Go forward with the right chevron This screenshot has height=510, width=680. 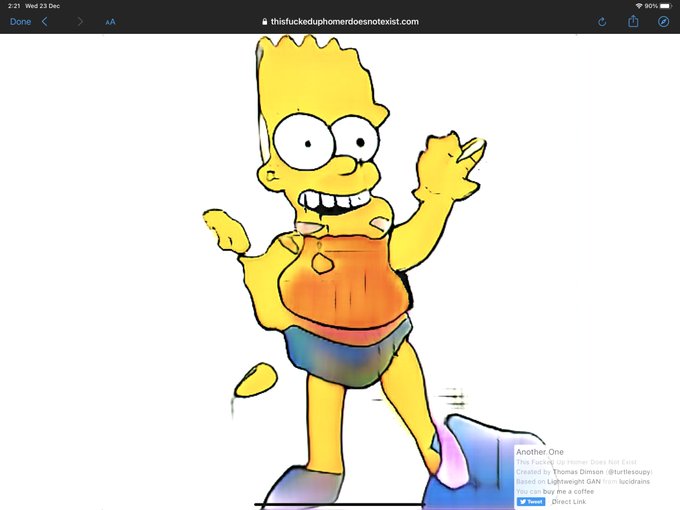point(80,22)
